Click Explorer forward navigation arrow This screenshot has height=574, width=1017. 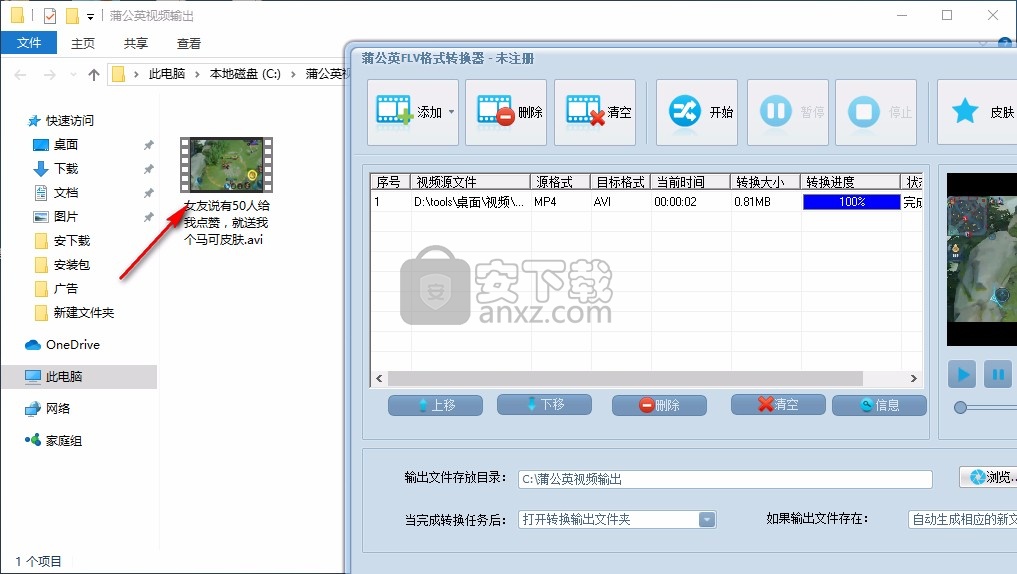[49, 75]
